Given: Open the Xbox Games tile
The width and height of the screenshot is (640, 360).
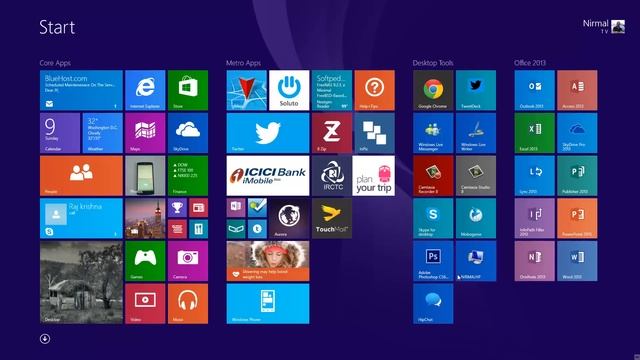Looking at the screenshot, I should (145, 261).
